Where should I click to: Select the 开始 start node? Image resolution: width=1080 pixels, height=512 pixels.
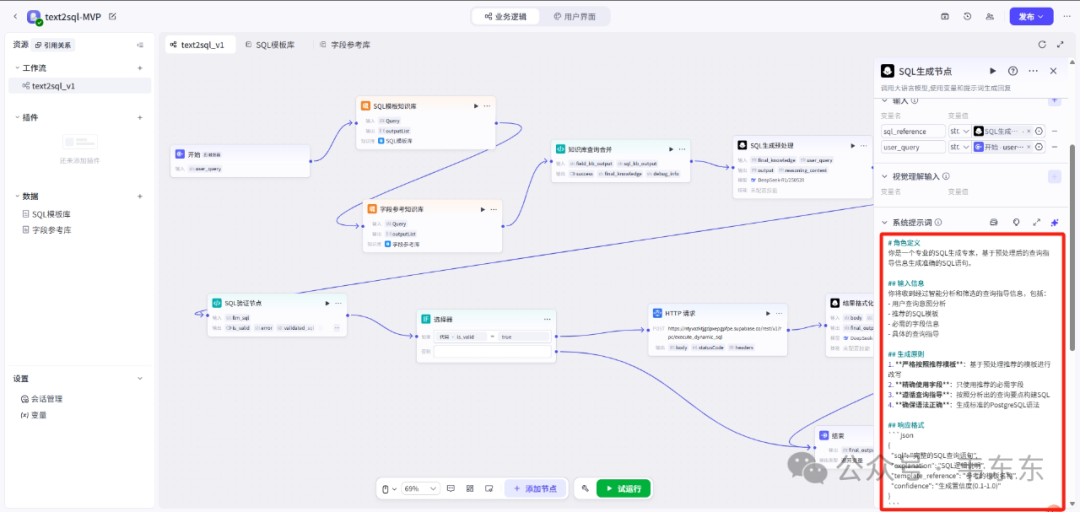point(240,161)
